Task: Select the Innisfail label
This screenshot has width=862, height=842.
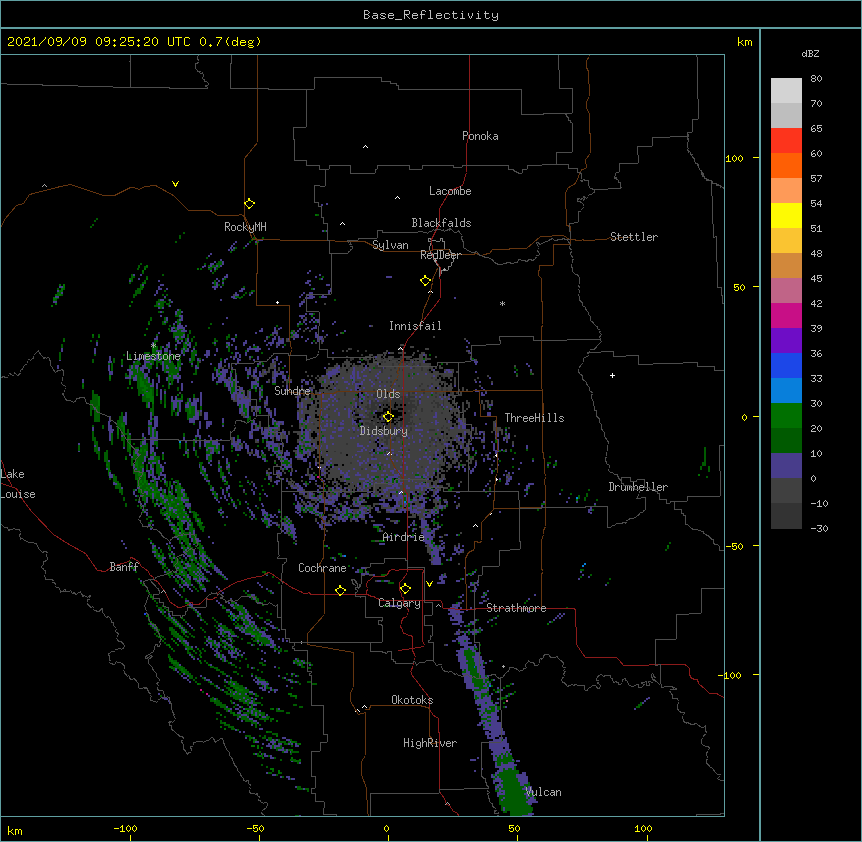Action: coord(415,326)
